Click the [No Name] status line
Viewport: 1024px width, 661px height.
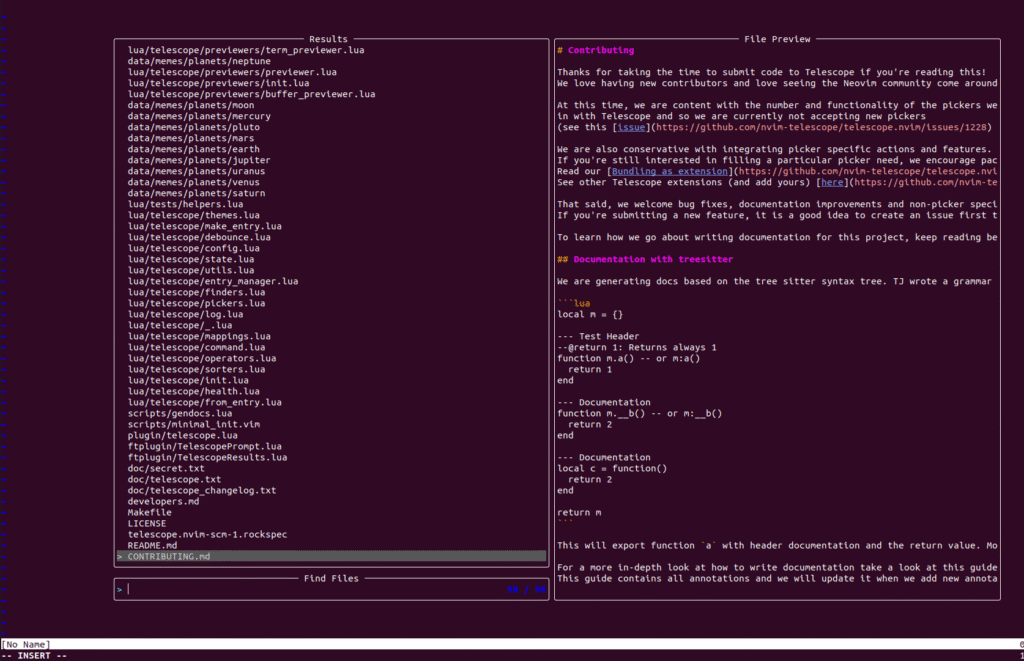point(26,645)
